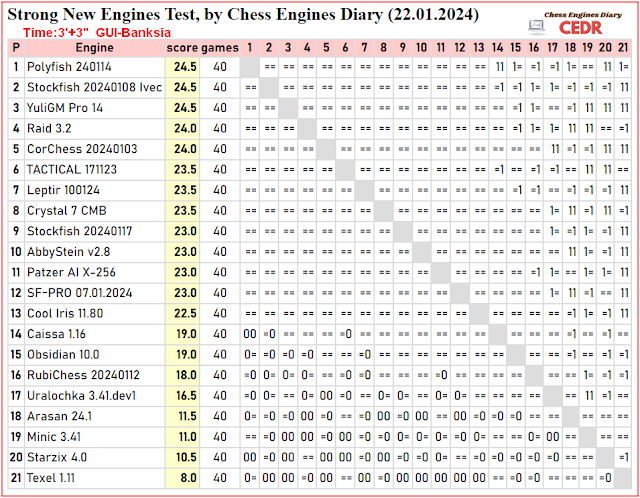Click Starzix's score cell 10.5
The width and height of the screenshot is (640, 498).
[x=182, y=457]
